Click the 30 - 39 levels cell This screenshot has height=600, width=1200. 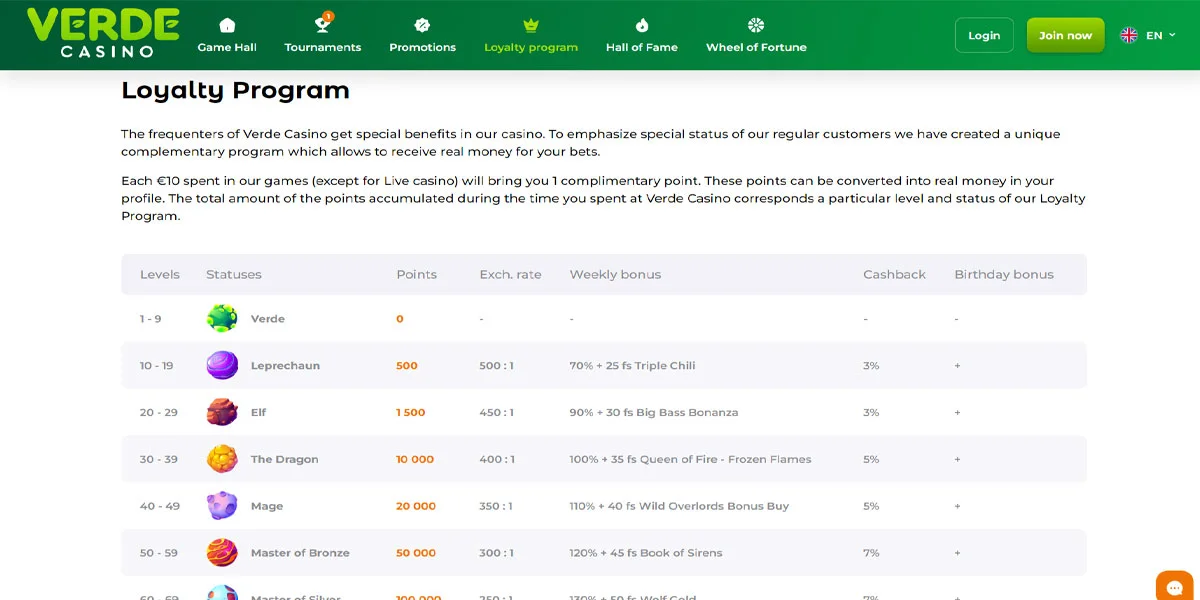[159, 459]
